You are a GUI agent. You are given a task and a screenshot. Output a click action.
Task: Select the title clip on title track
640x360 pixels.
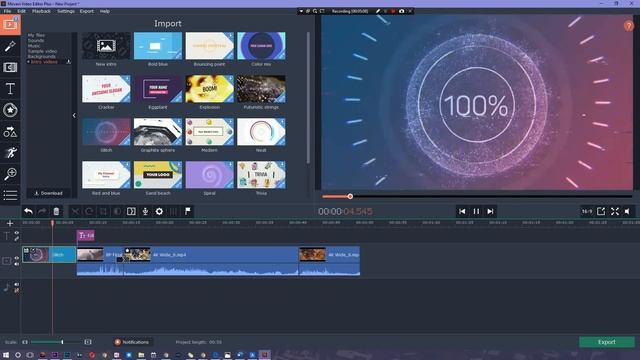(86, 235)
